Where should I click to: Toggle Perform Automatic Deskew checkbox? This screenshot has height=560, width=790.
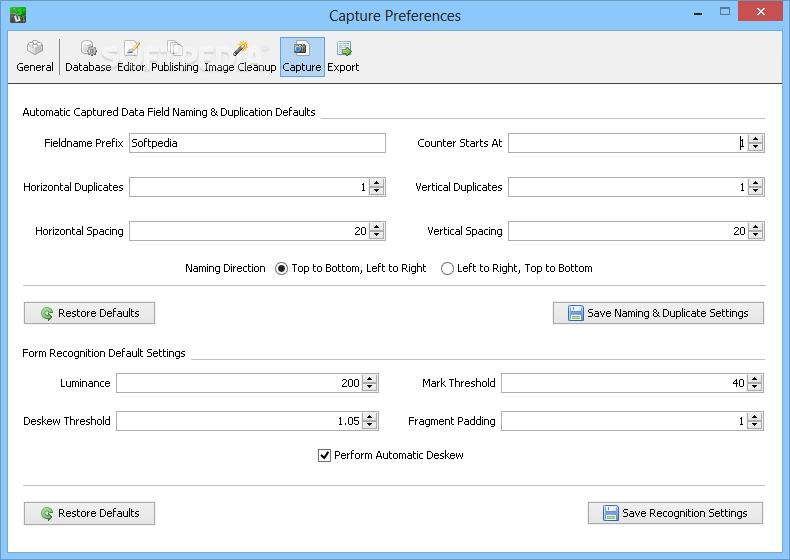coord(324,456)
